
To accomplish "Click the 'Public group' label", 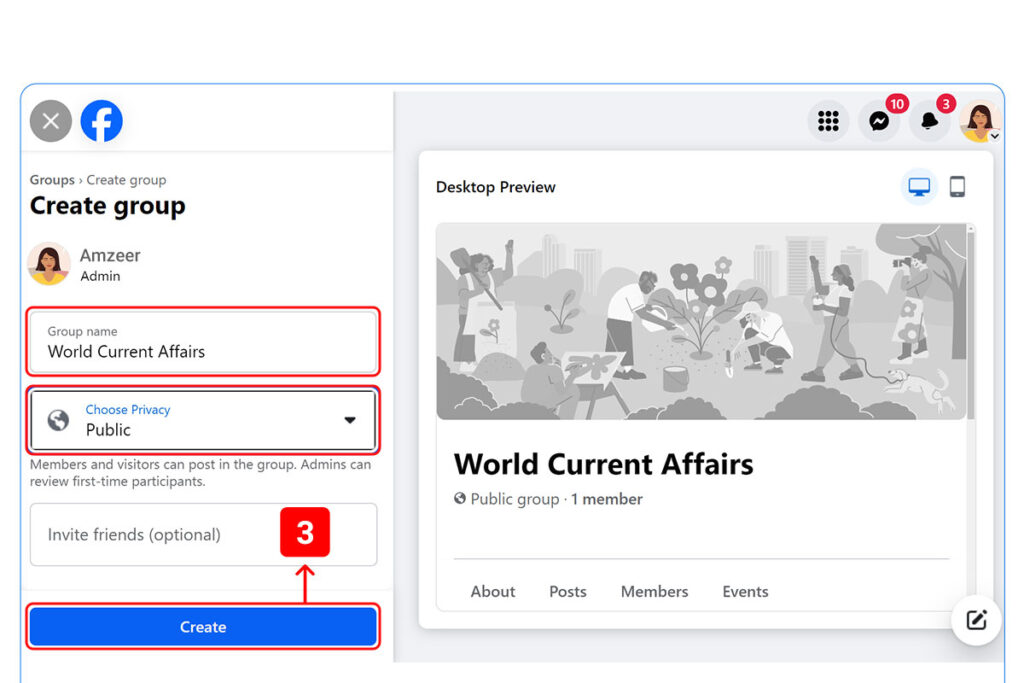I will (515, 499).
